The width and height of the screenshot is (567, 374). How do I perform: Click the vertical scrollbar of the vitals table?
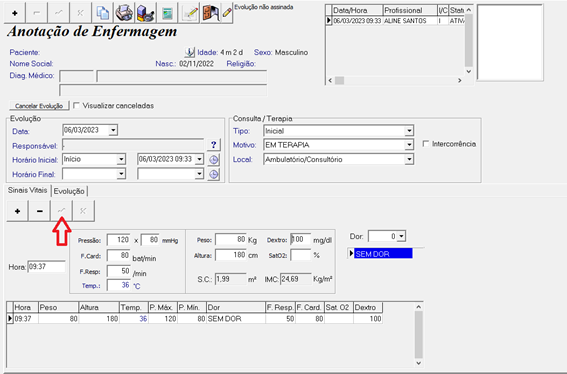pos(418,335)
